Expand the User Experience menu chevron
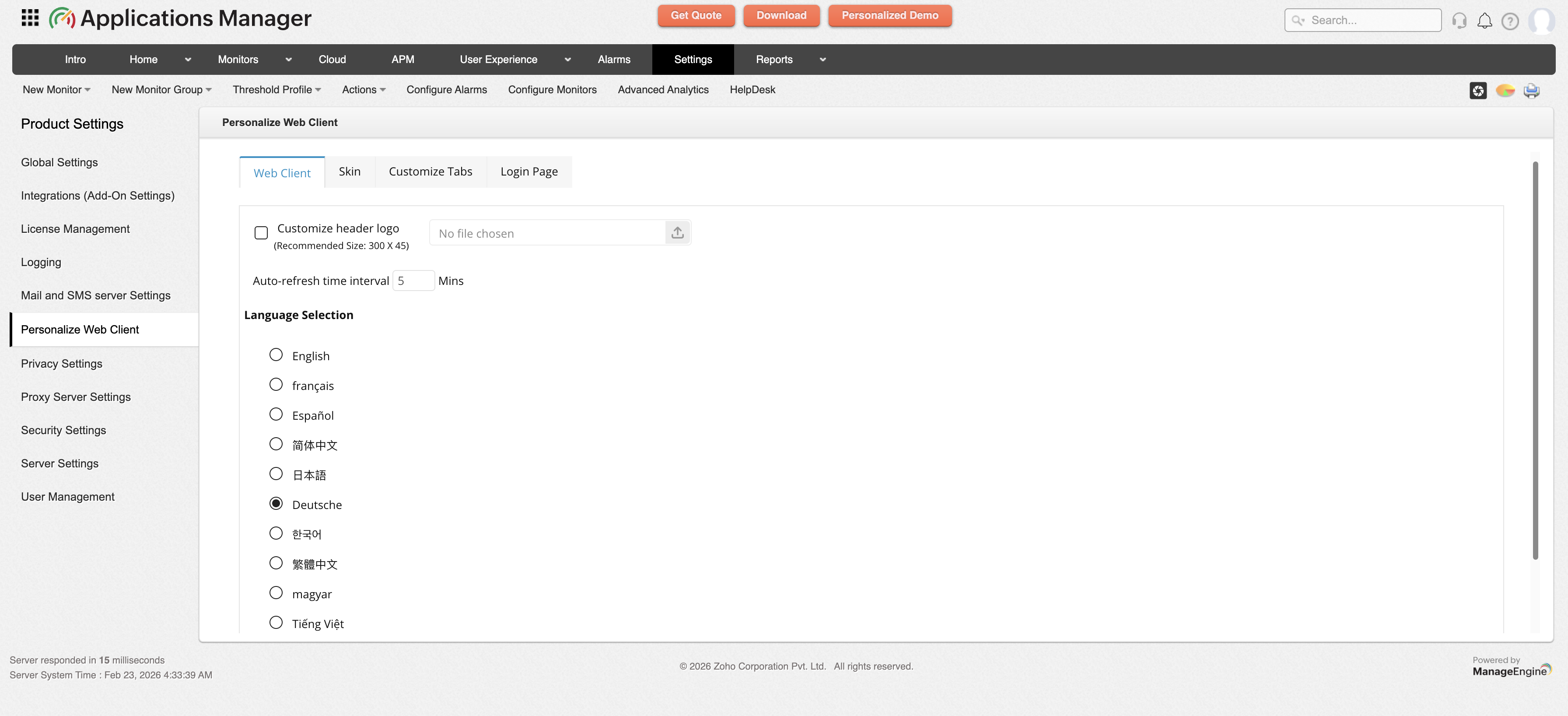 point(567,59)
